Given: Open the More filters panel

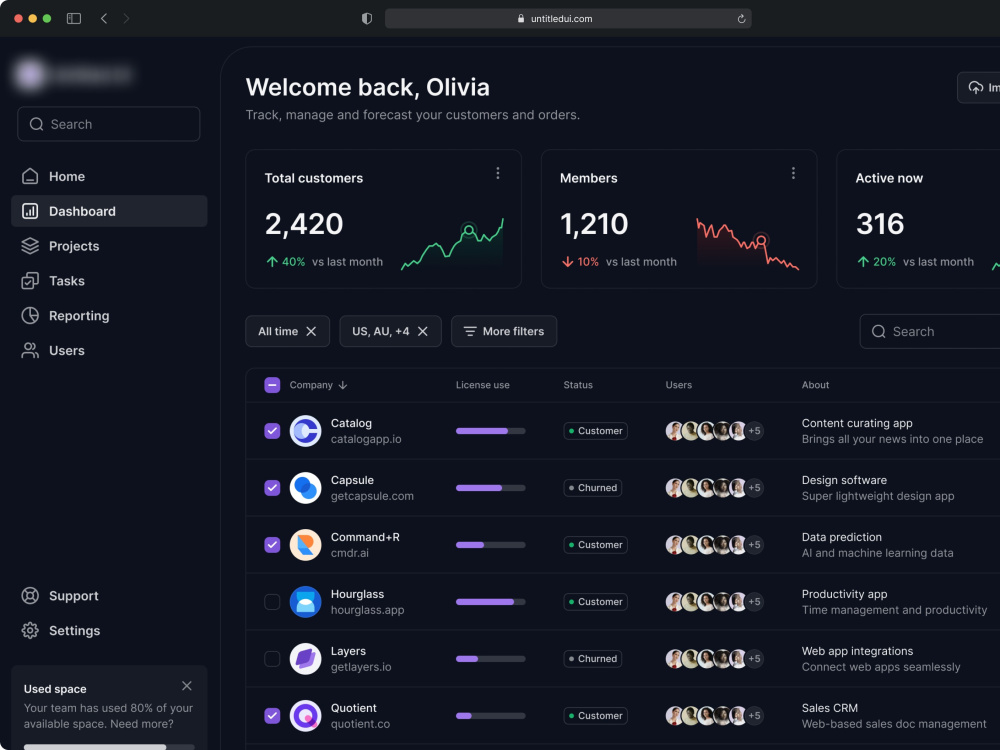Looking at the screenshot, I should click(504, 331).
